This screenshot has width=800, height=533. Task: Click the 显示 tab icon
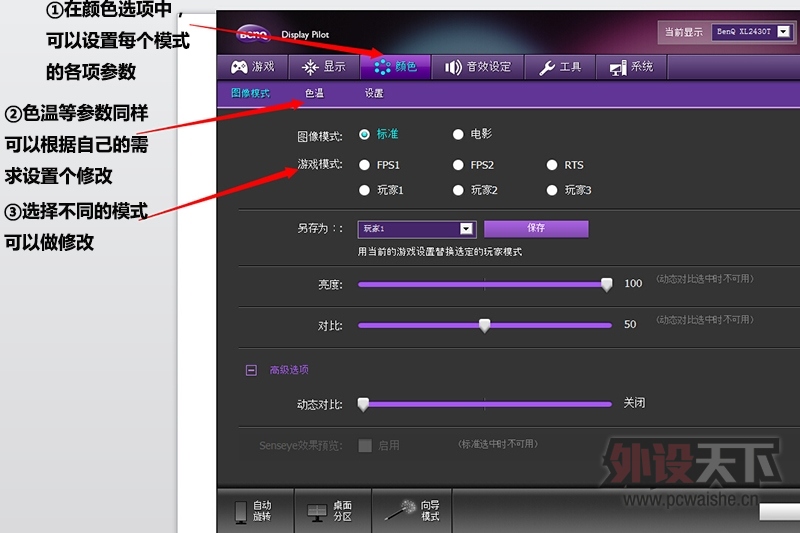pos(310,67)
